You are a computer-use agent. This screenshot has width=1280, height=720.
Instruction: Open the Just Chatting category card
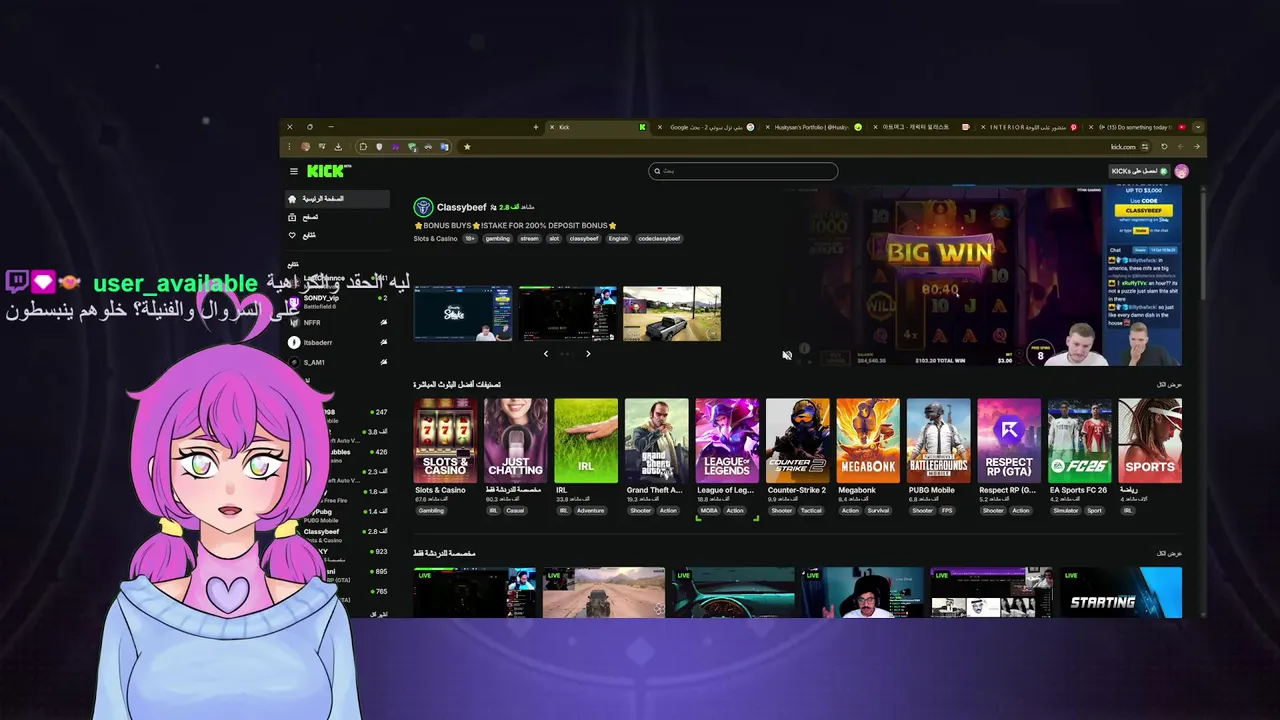tap(516, 441)
